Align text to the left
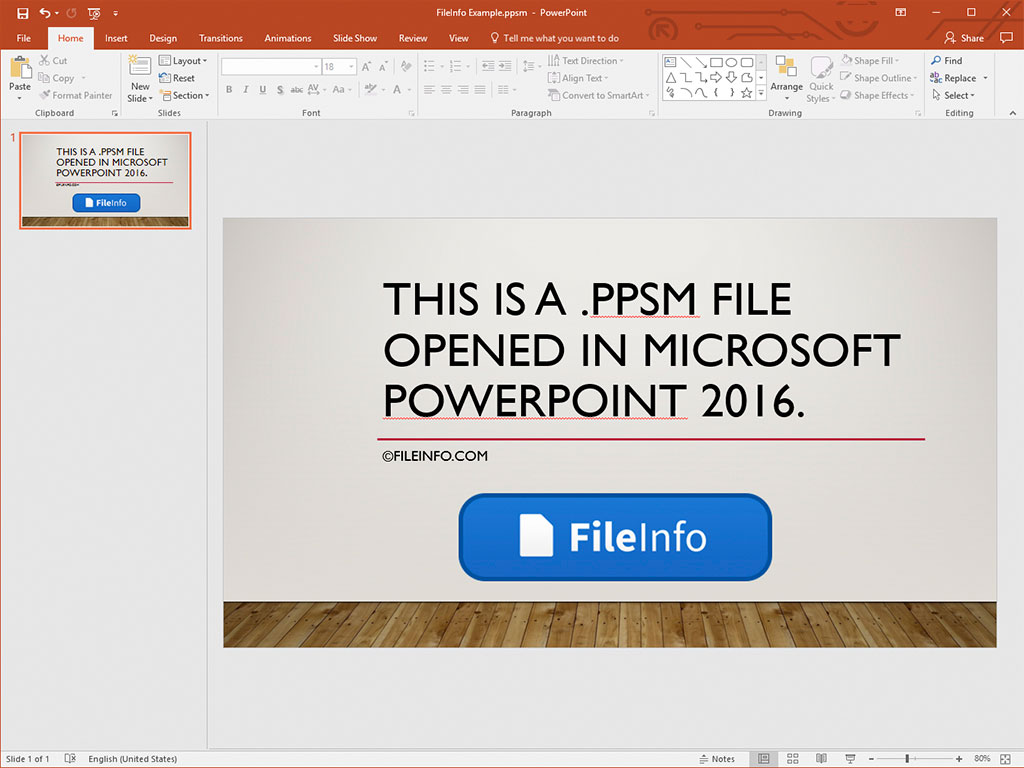The width and height of the screenshot is (1024, 768). [429, 89]
